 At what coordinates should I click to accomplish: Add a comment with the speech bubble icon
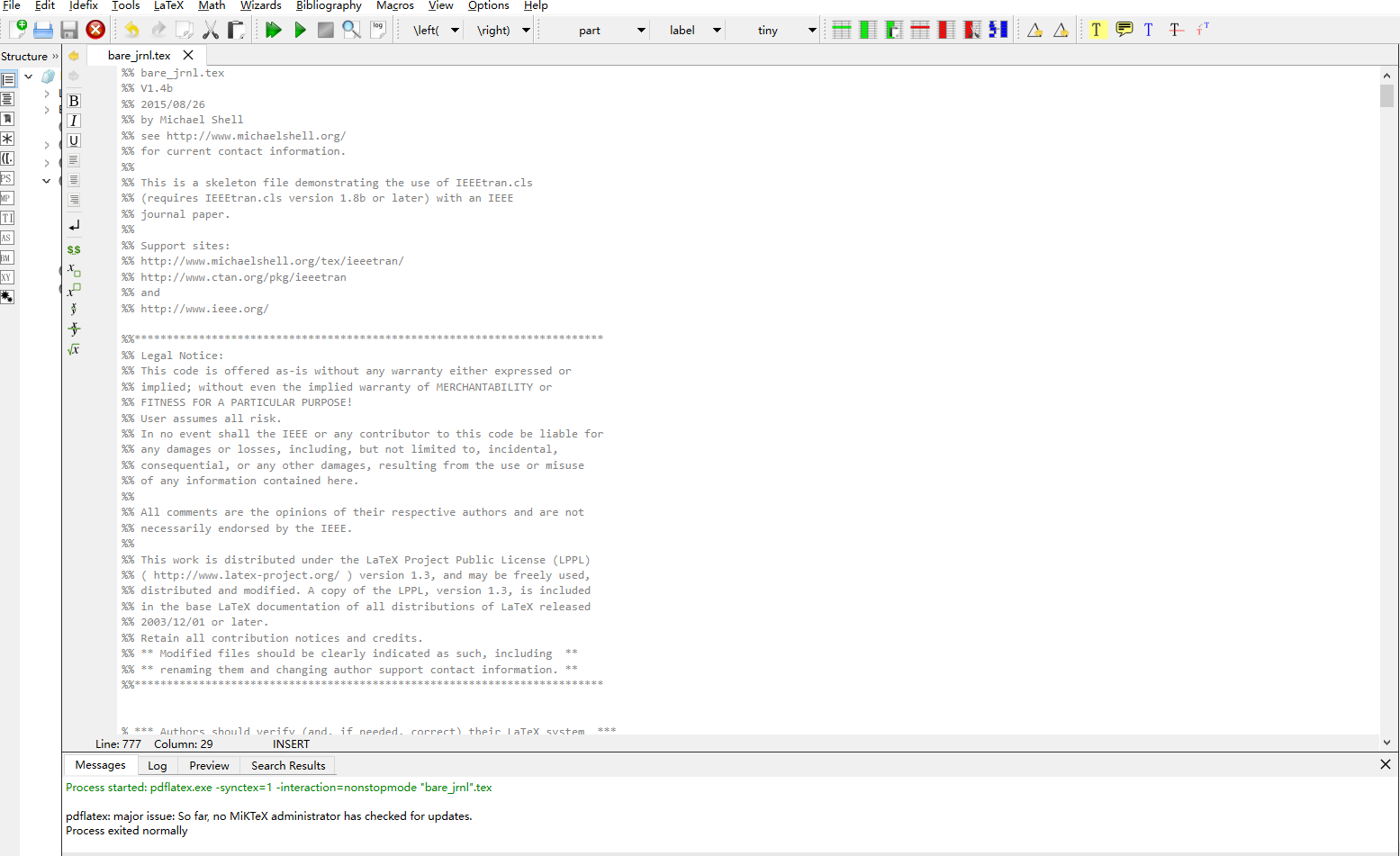(x=1124, y=30)
